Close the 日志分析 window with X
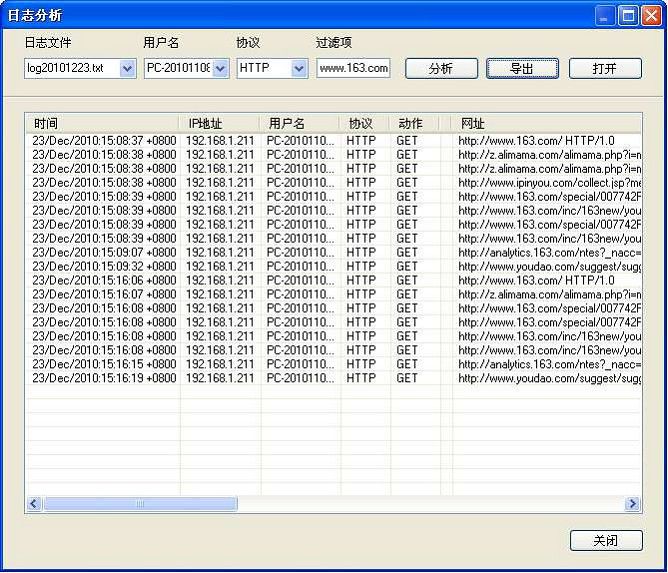The image size is (668, 573). pos(652,16)
